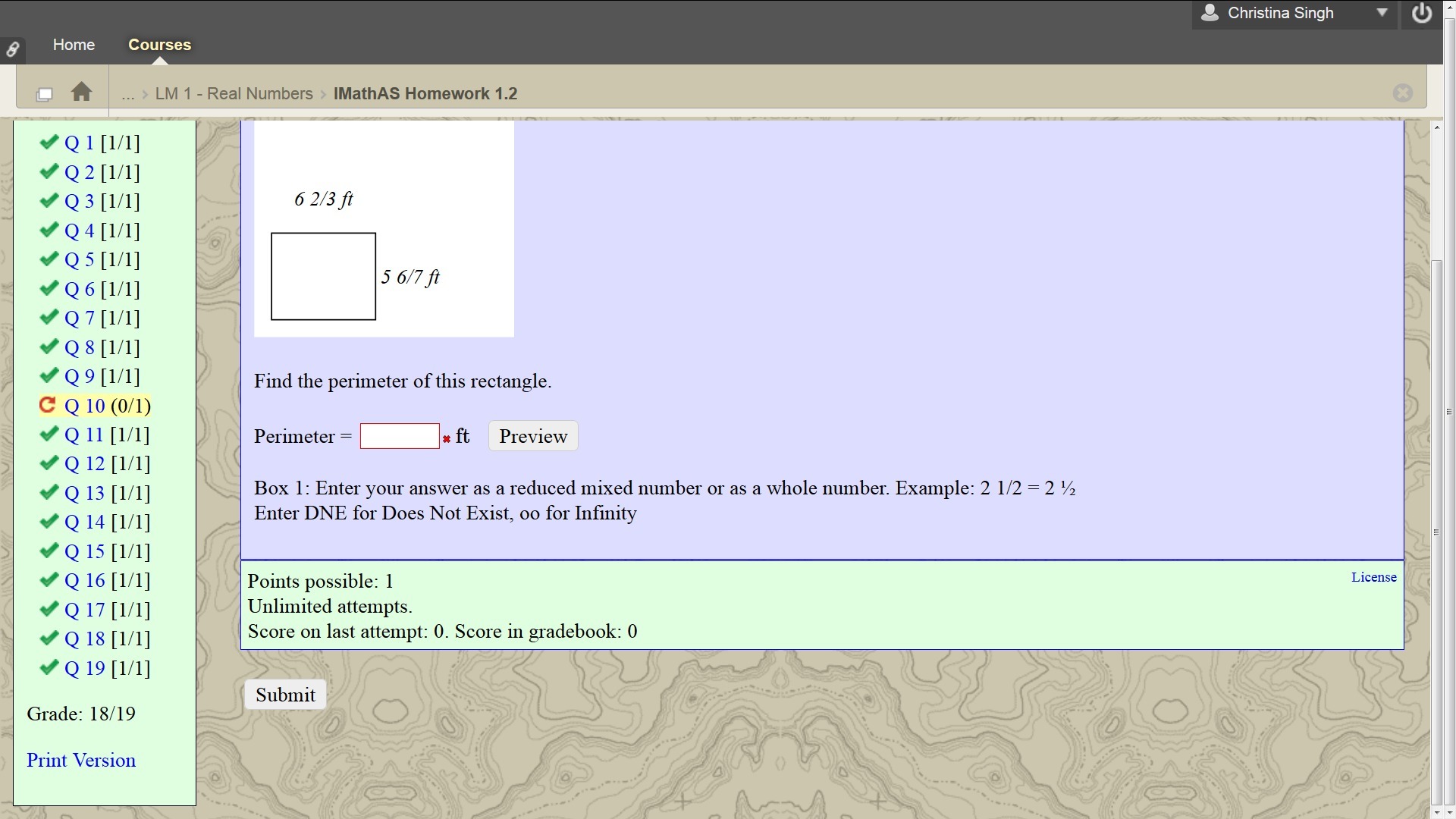The width and height of the screenshot is (1456, 819).
Task: Expand the Christina Singh dropdown arrow
Action: [x=1382, y=13]
